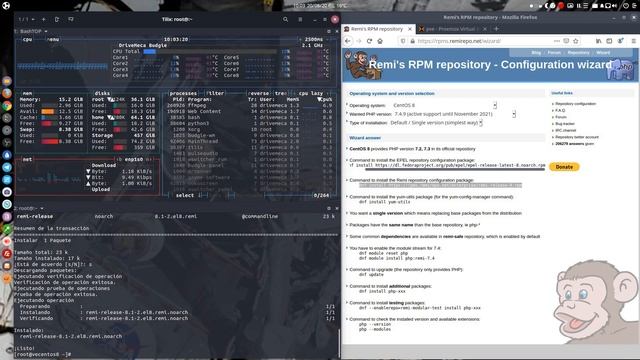Viewport: 640px width, 360px height.
Task: Add Tilix terminal down icon
Action: coord(71,19)
